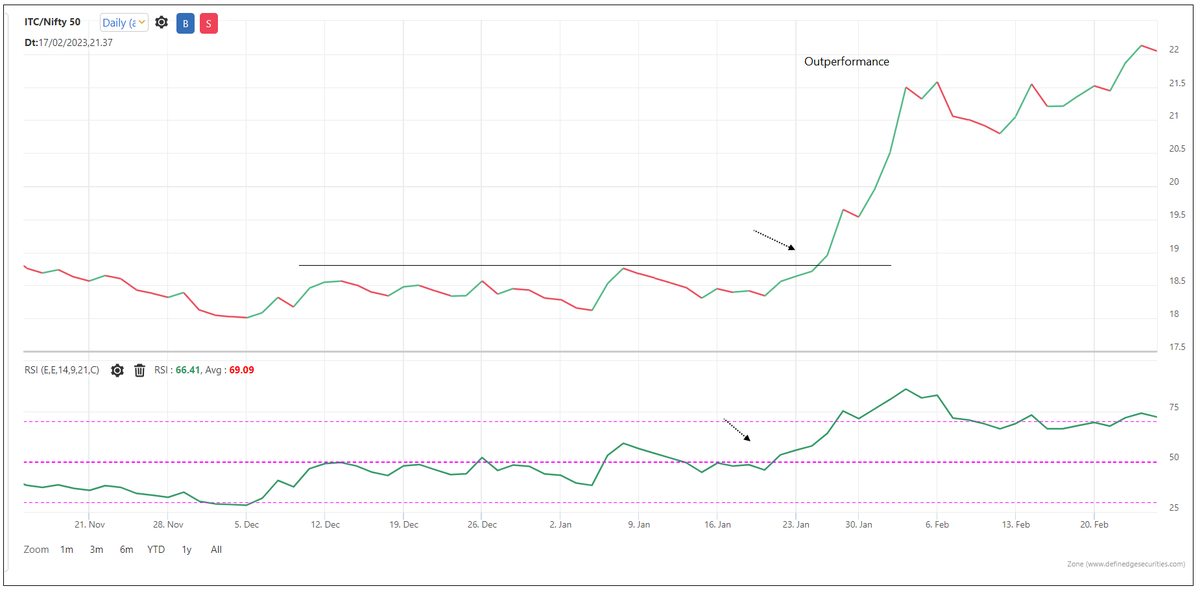Click the 20.5 price axis label

click(1177, 149)
